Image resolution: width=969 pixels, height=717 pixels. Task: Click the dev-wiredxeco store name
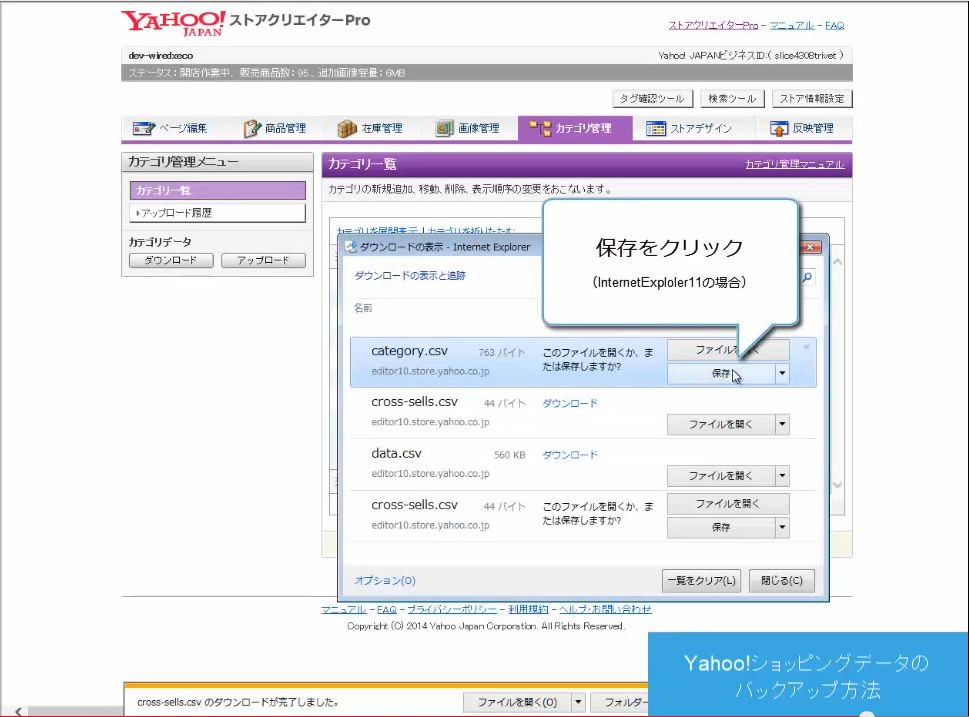(x=161, y=56)
